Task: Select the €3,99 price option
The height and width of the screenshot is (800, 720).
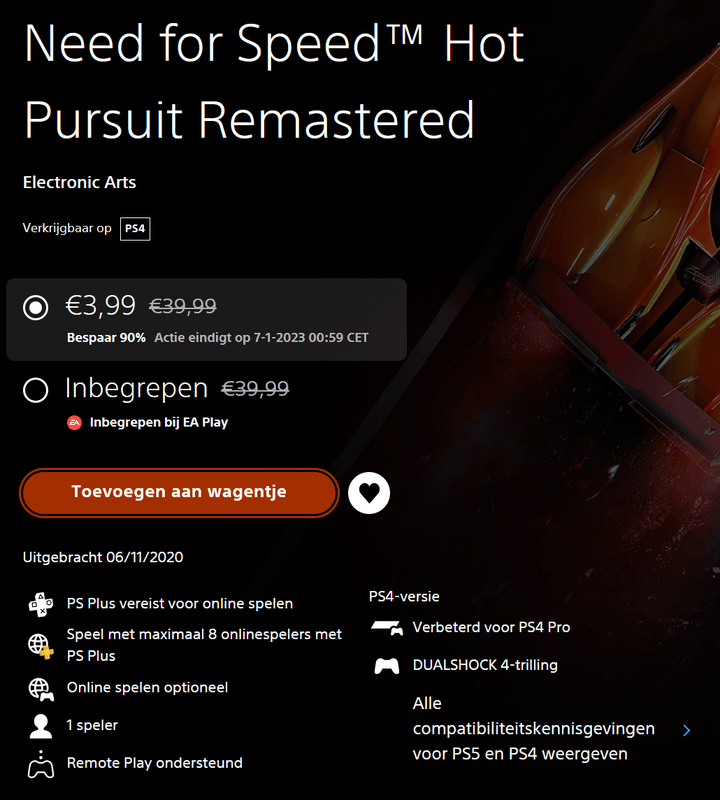Action: coord(36,307)
